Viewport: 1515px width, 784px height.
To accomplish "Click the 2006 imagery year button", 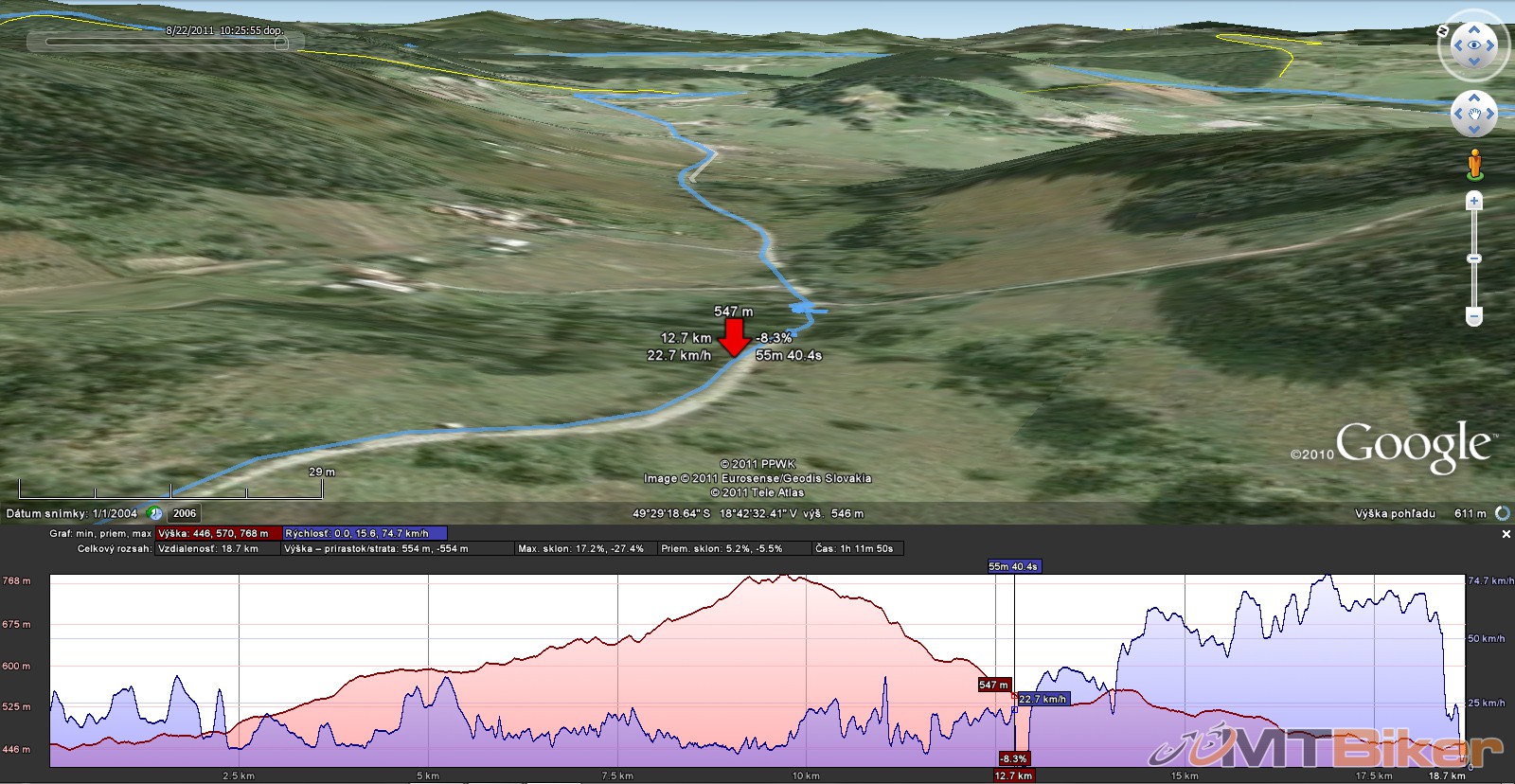I will coord(185,514).
